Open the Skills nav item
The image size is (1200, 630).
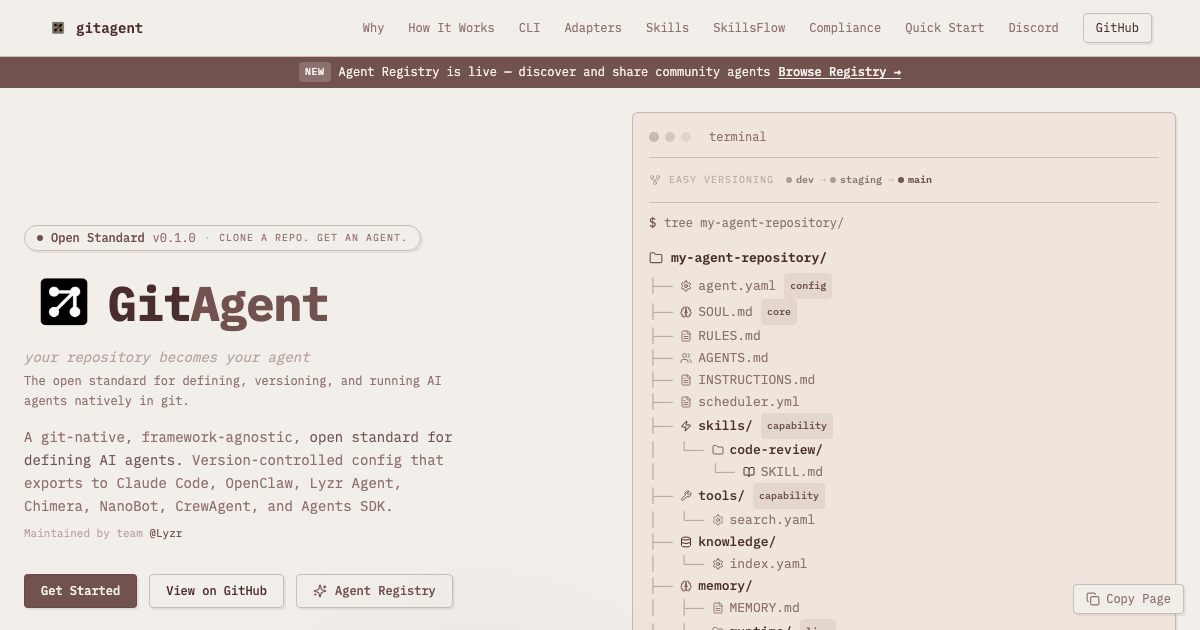click(667, 28)
